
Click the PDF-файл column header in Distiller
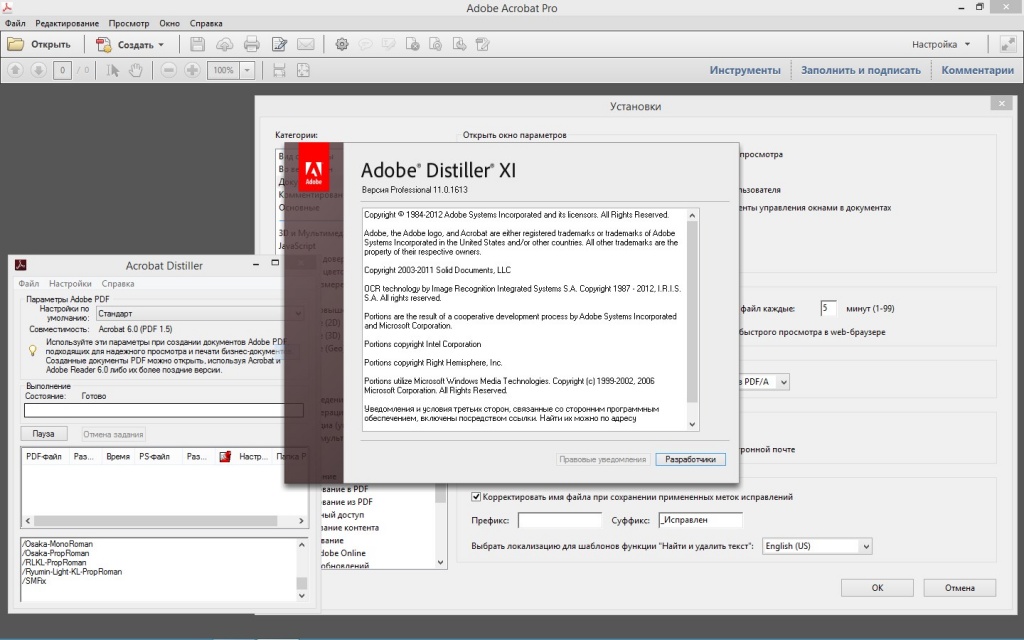coord(44,456)
